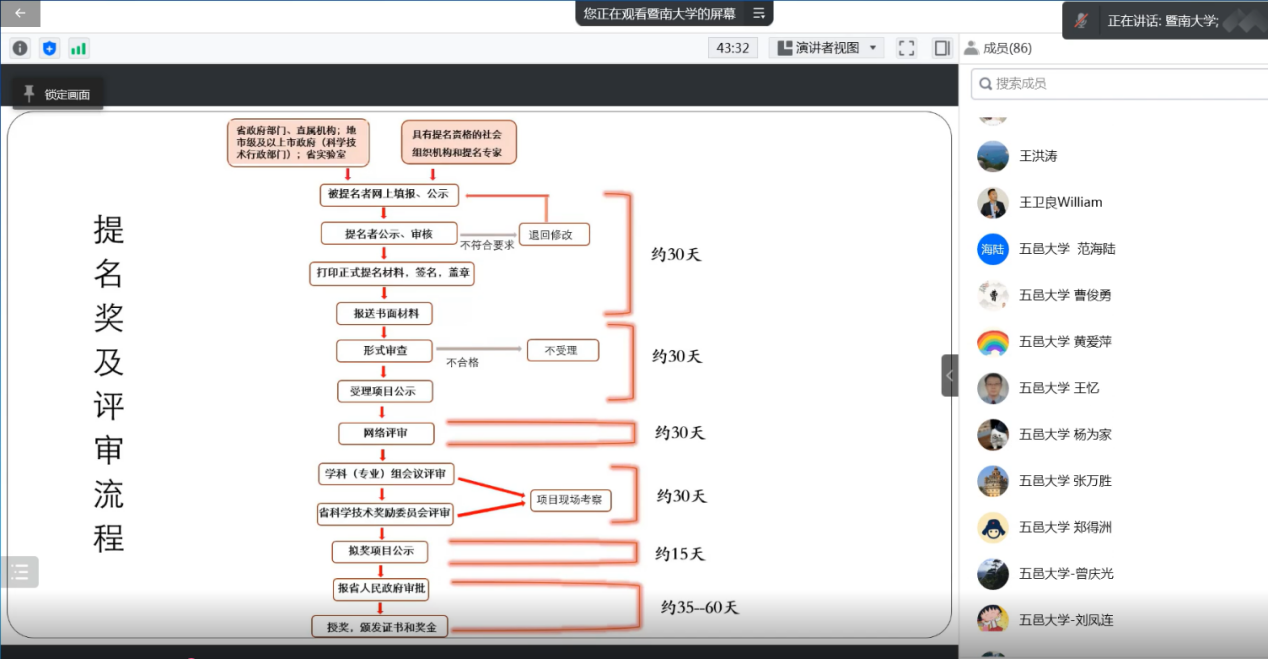
Task: Click the 43:32 meeting timer
Action: click(x=733, y=47)
